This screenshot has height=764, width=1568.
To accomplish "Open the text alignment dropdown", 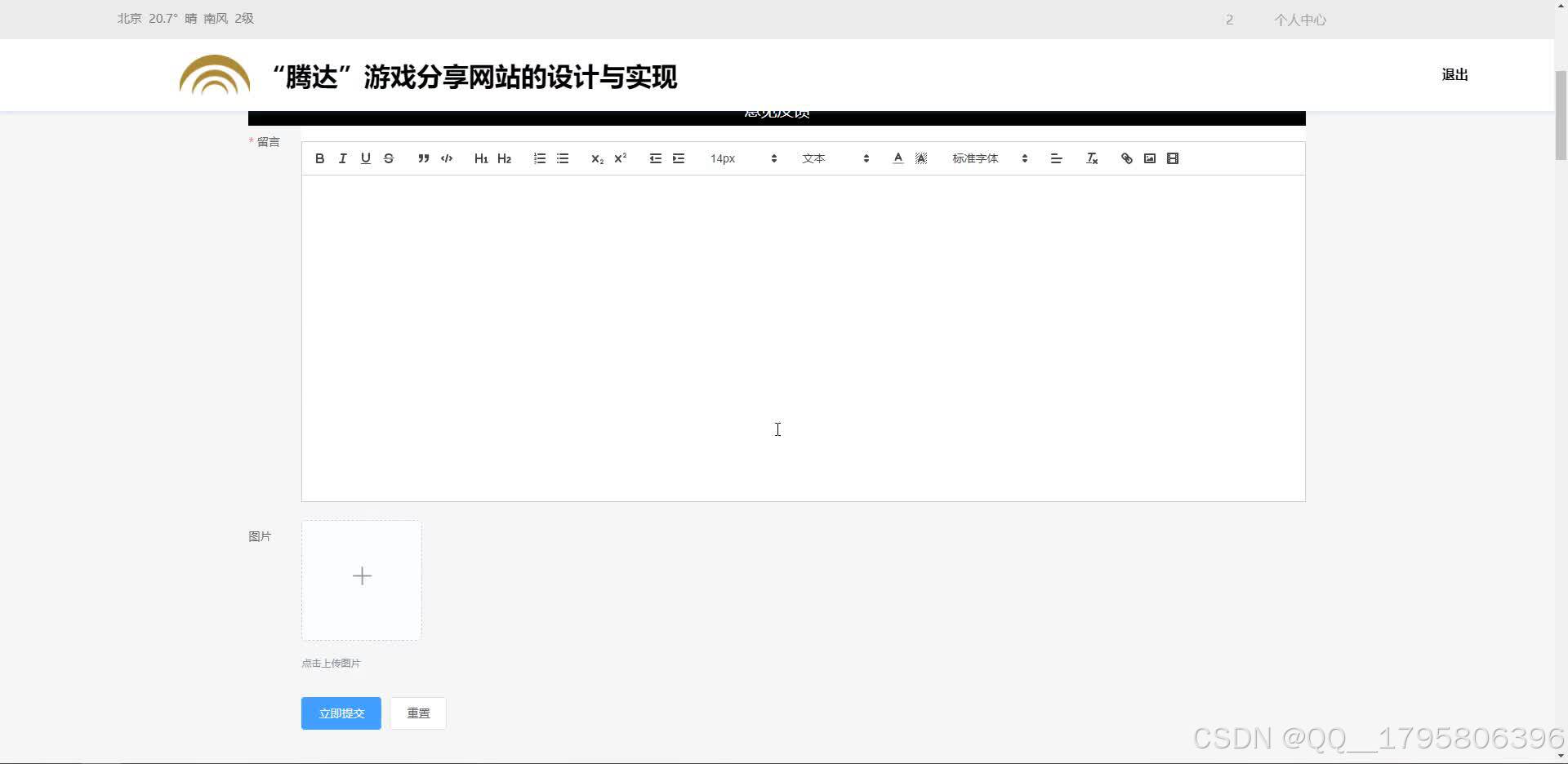I will [x=1056, y=158].
